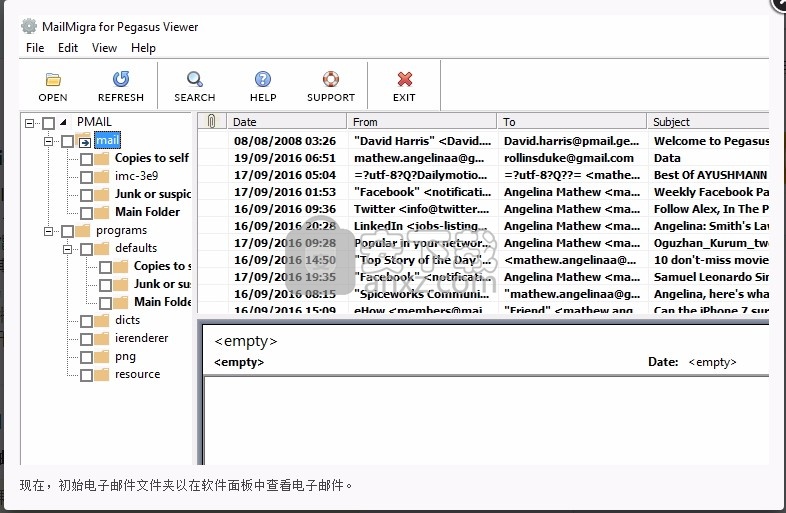786x513 pixels.
Task: Select the Top Story of the Day email
Action: tap(483, 260)
